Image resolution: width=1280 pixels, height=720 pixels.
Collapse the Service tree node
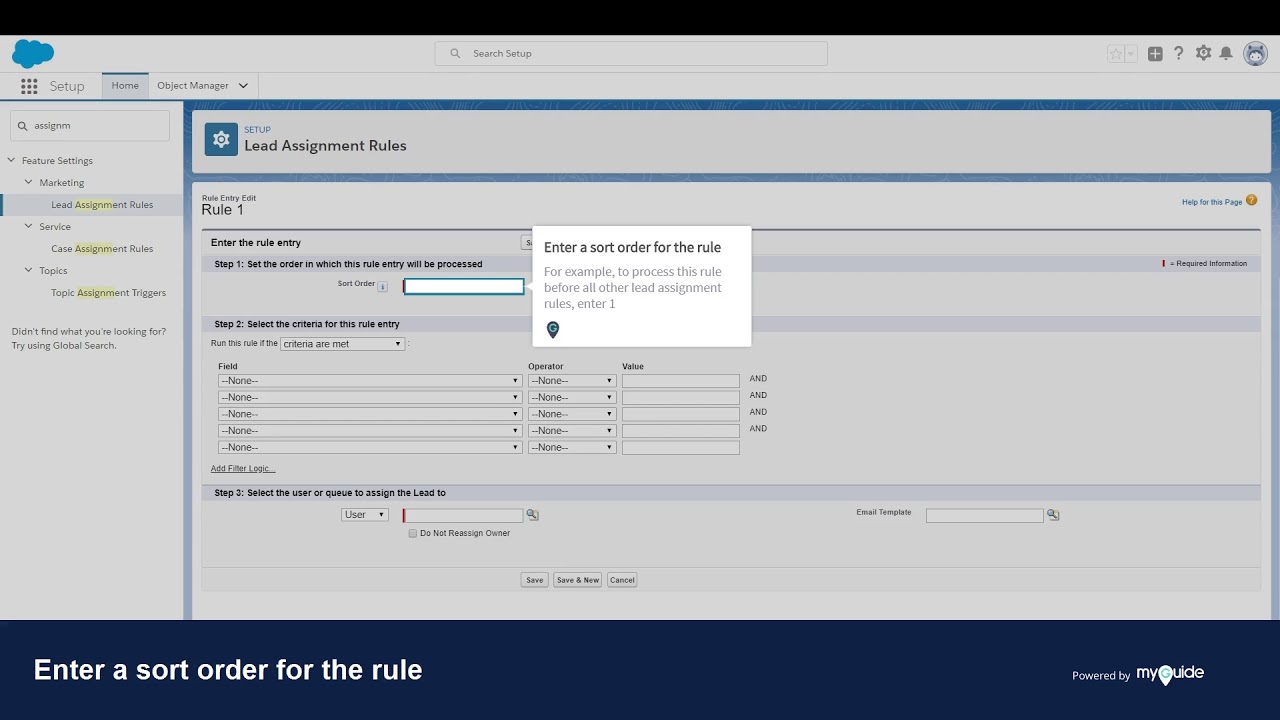[29, 227]
